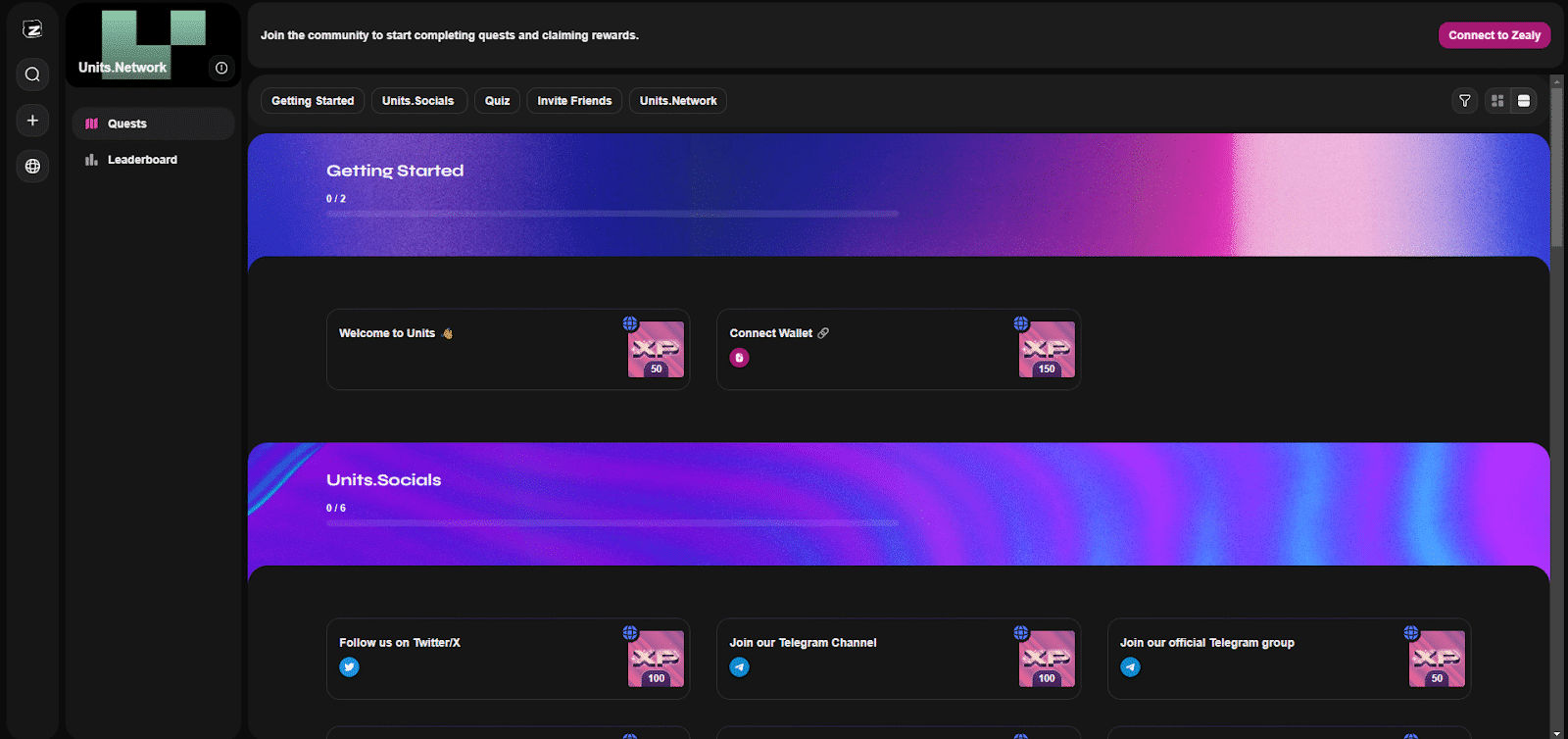
Task: Click the 150 XP badge on Connect Wallet
Action: point(1047,349)
